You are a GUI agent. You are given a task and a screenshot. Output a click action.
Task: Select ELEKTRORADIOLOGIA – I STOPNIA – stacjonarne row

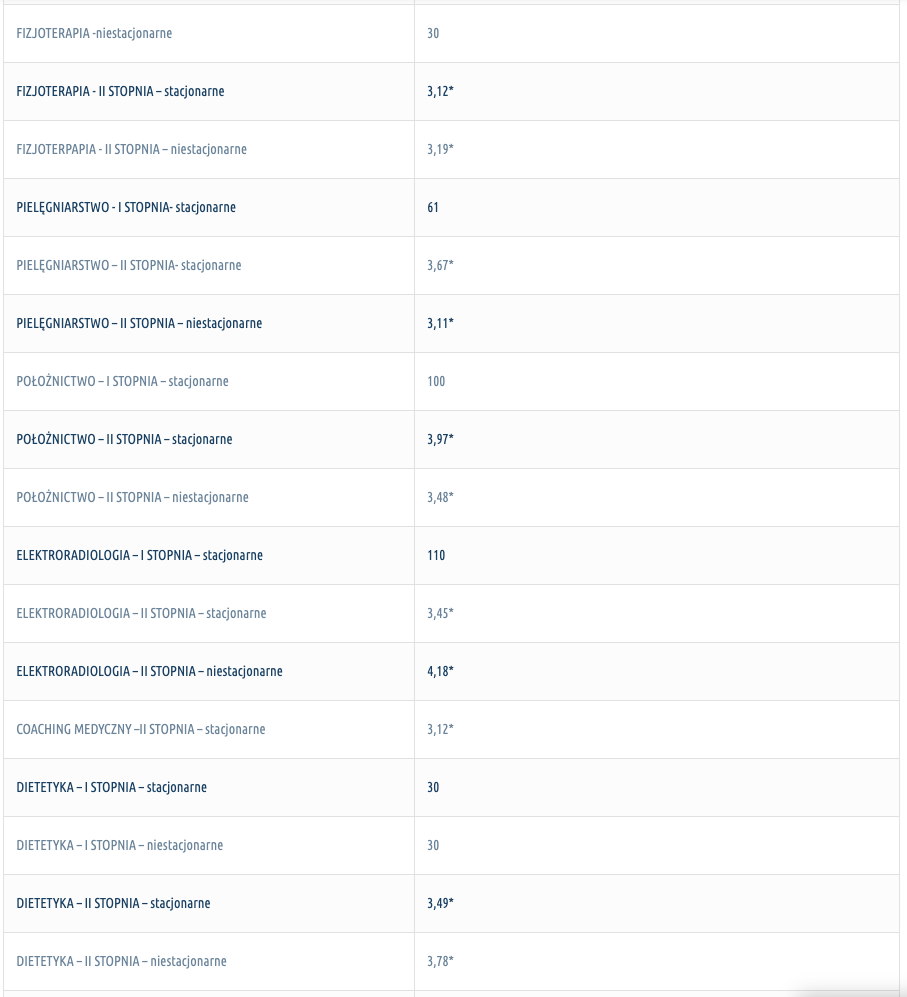pyautogui.click(x=451, y=555)
